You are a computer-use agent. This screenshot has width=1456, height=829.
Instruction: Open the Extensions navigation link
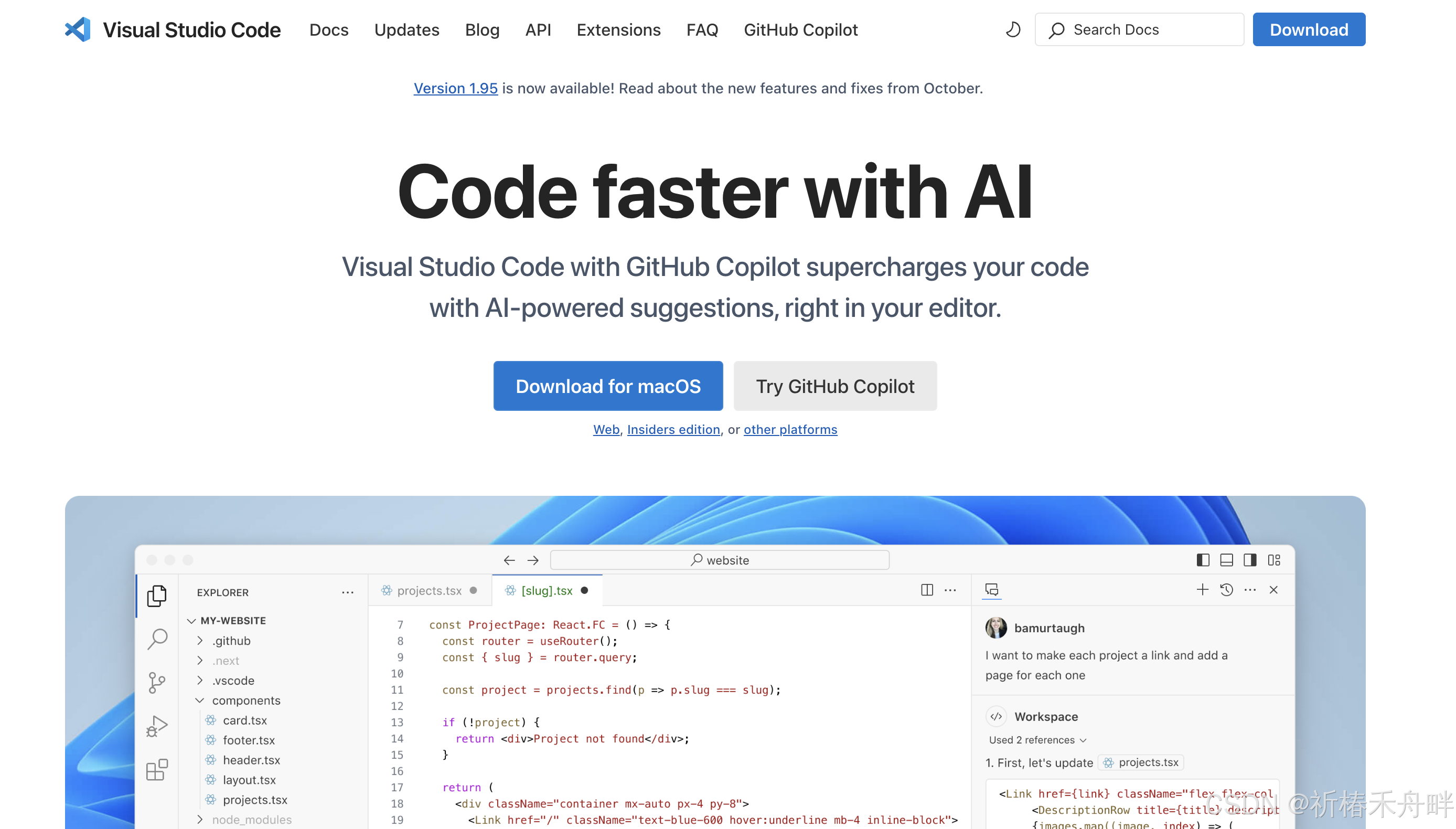618,29
